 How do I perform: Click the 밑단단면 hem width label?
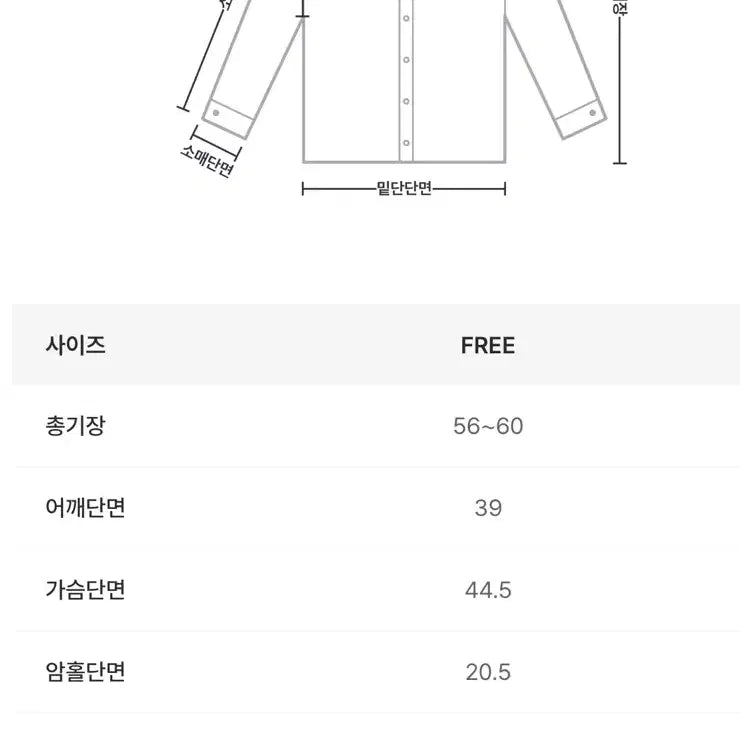[404, 189]
